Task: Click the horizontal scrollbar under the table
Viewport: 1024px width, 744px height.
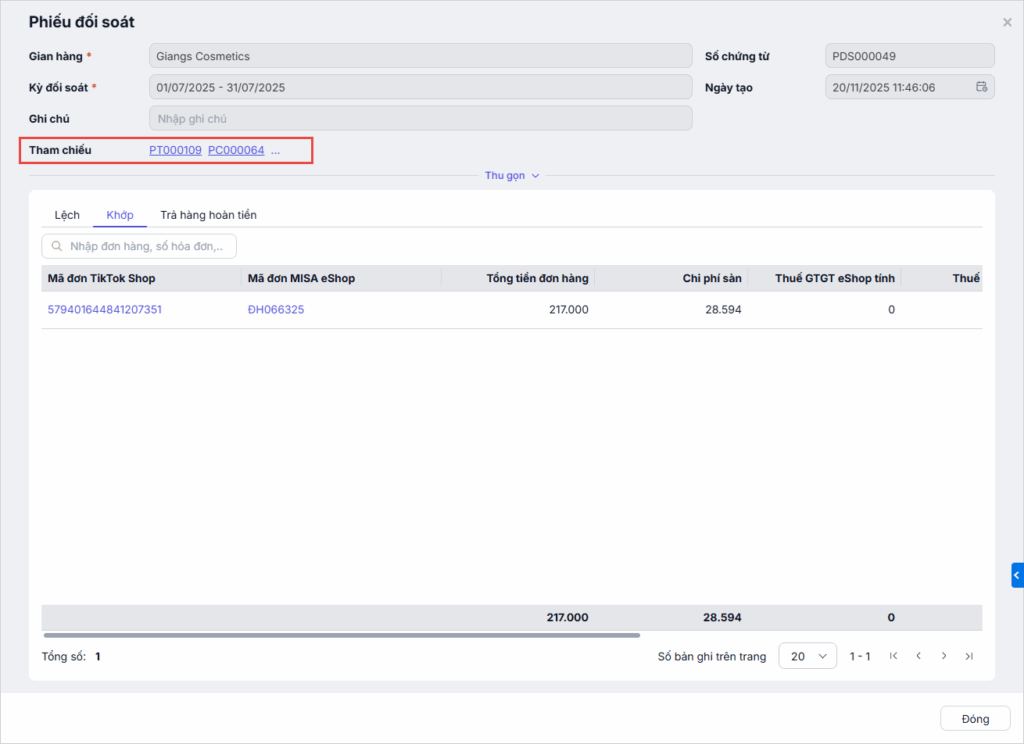Action: click(x=340, y=635)
